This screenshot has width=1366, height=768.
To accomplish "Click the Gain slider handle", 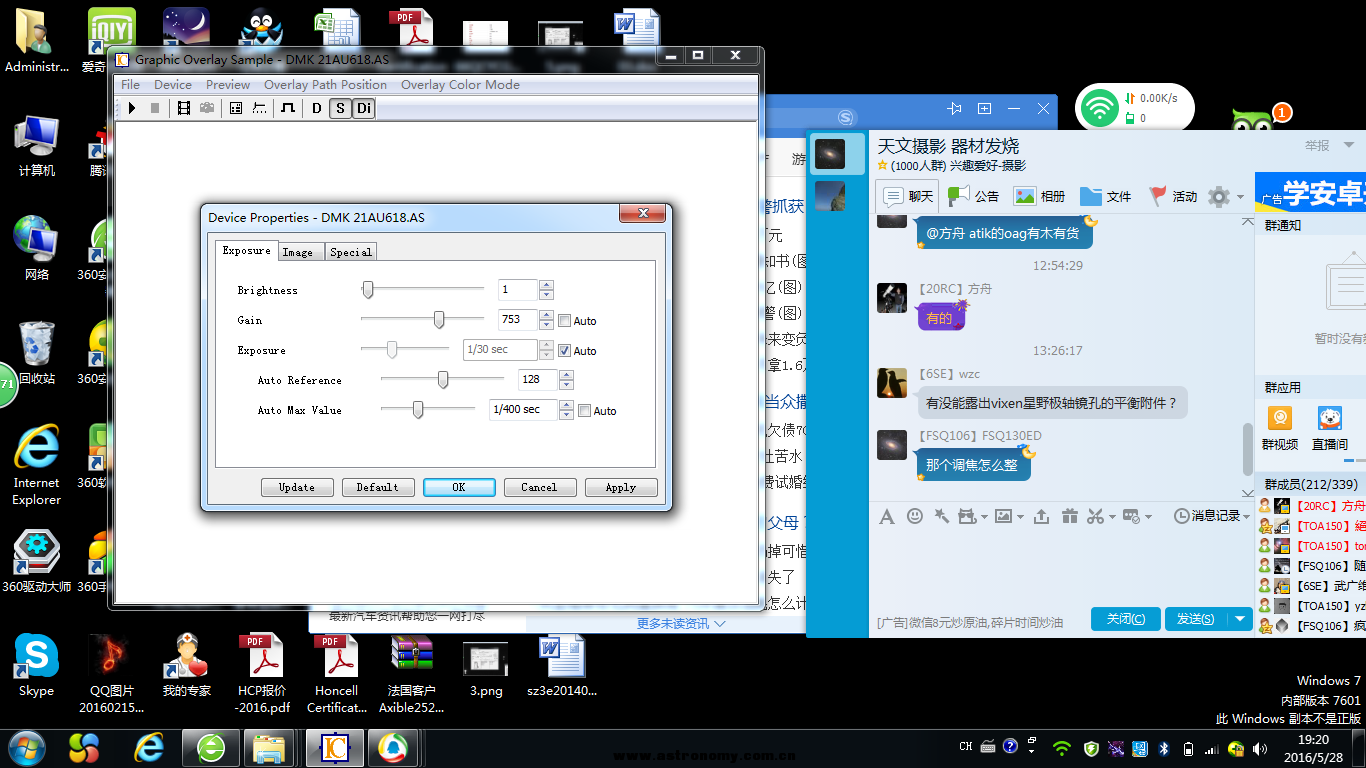I will (x=439, y=320).
